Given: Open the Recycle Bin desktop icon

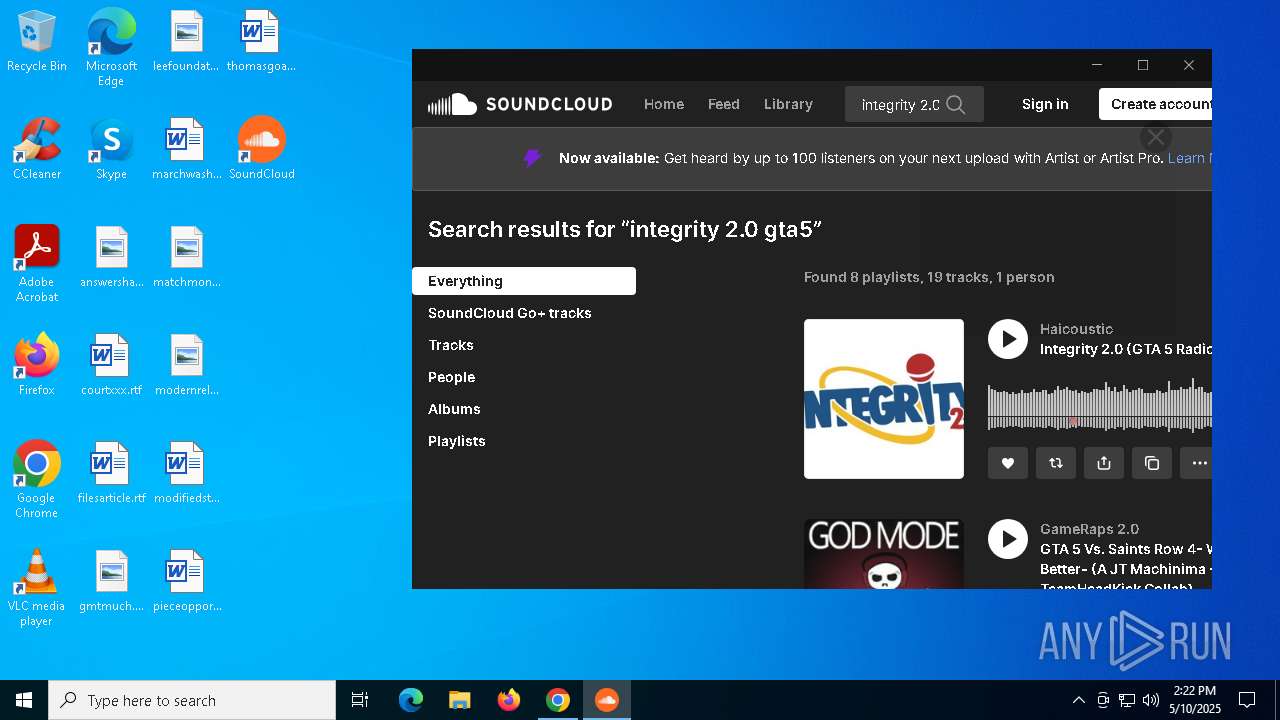Looking at the screenshot, I should 37,42.
